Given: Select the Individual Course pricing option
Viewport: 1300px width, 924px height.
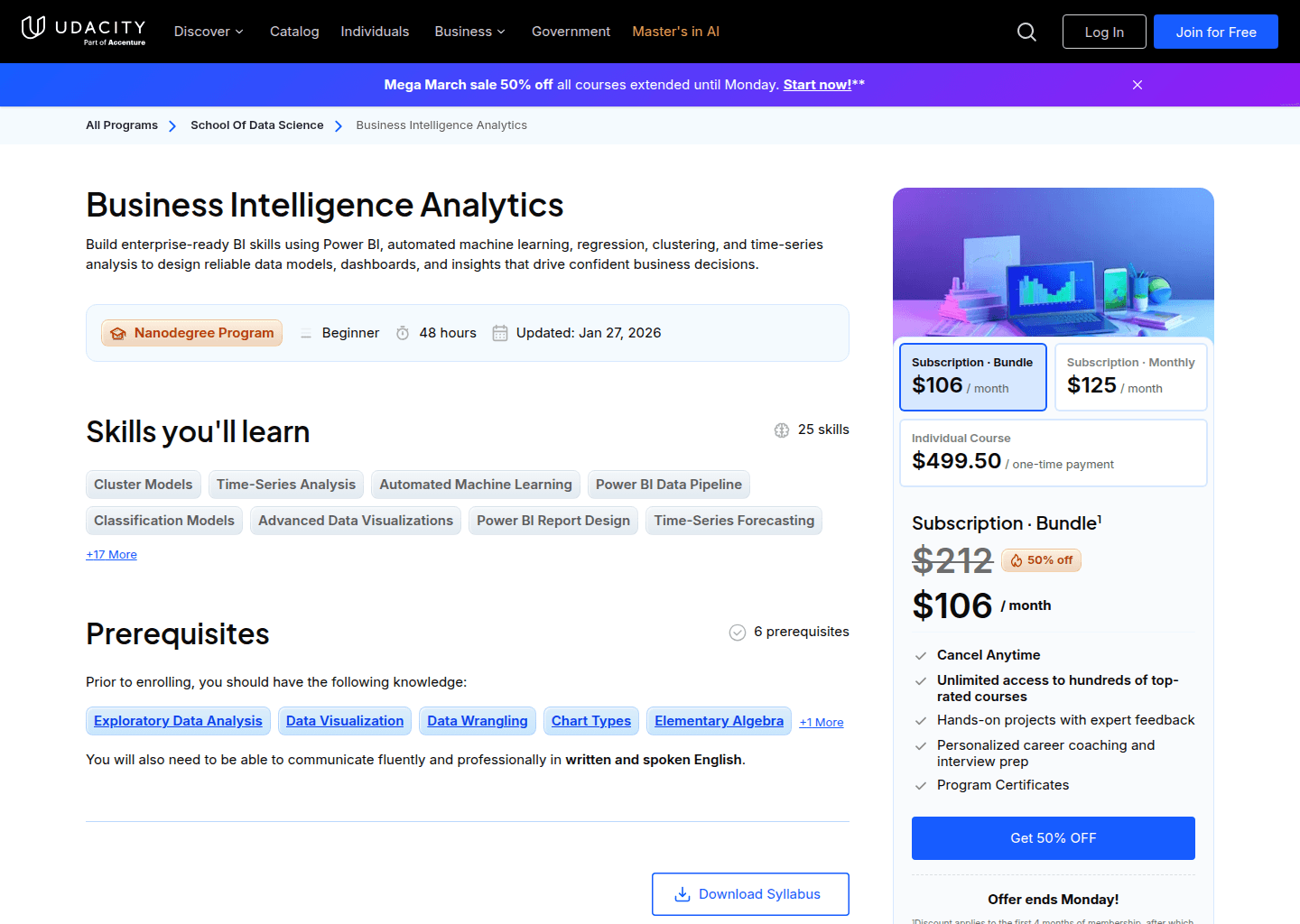Looking at the screenshot, I should tap(1053, 452).
